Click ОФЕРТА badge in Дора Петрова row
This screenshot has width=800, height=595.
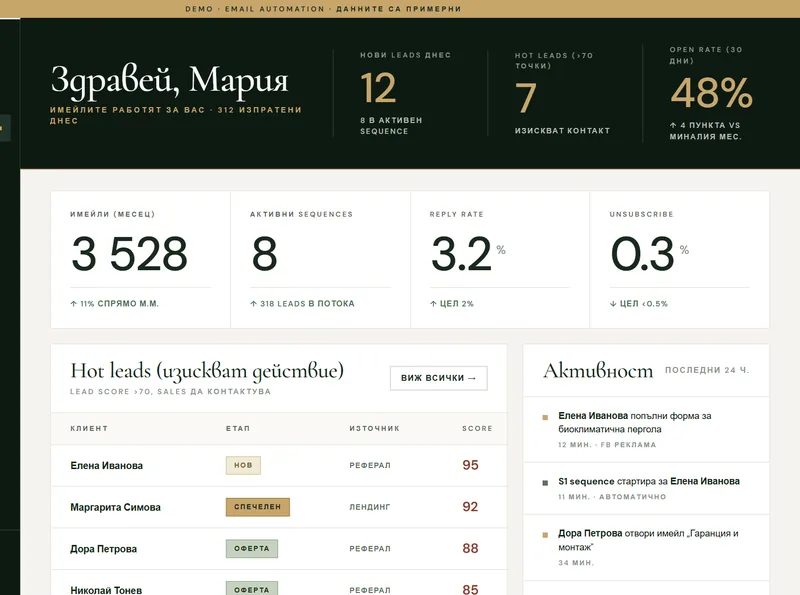pyautogui.click(x=252, y=549)
